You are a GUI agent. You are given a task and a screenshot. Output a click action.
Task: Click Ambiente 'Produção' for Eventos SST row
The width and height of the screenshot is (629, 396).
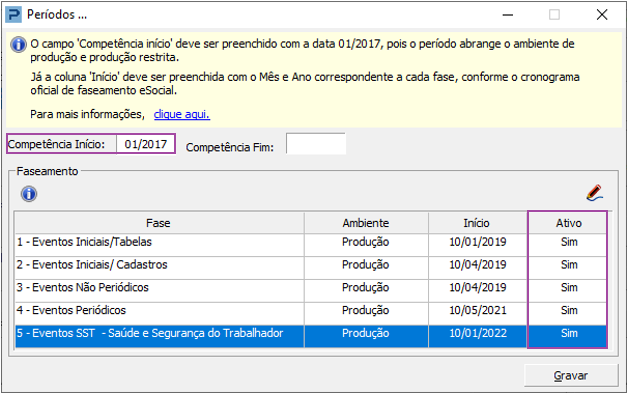365,334
